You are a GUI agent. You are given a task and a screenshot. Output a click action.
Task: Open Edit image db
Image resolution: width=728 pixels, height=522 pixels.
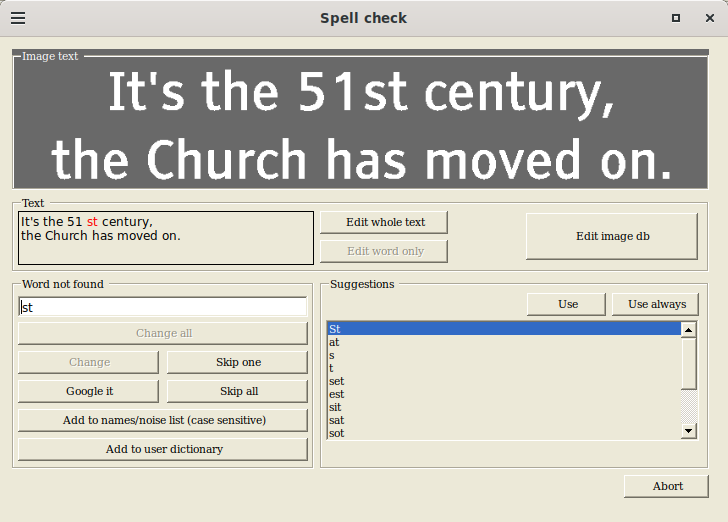tap(612, 236)
